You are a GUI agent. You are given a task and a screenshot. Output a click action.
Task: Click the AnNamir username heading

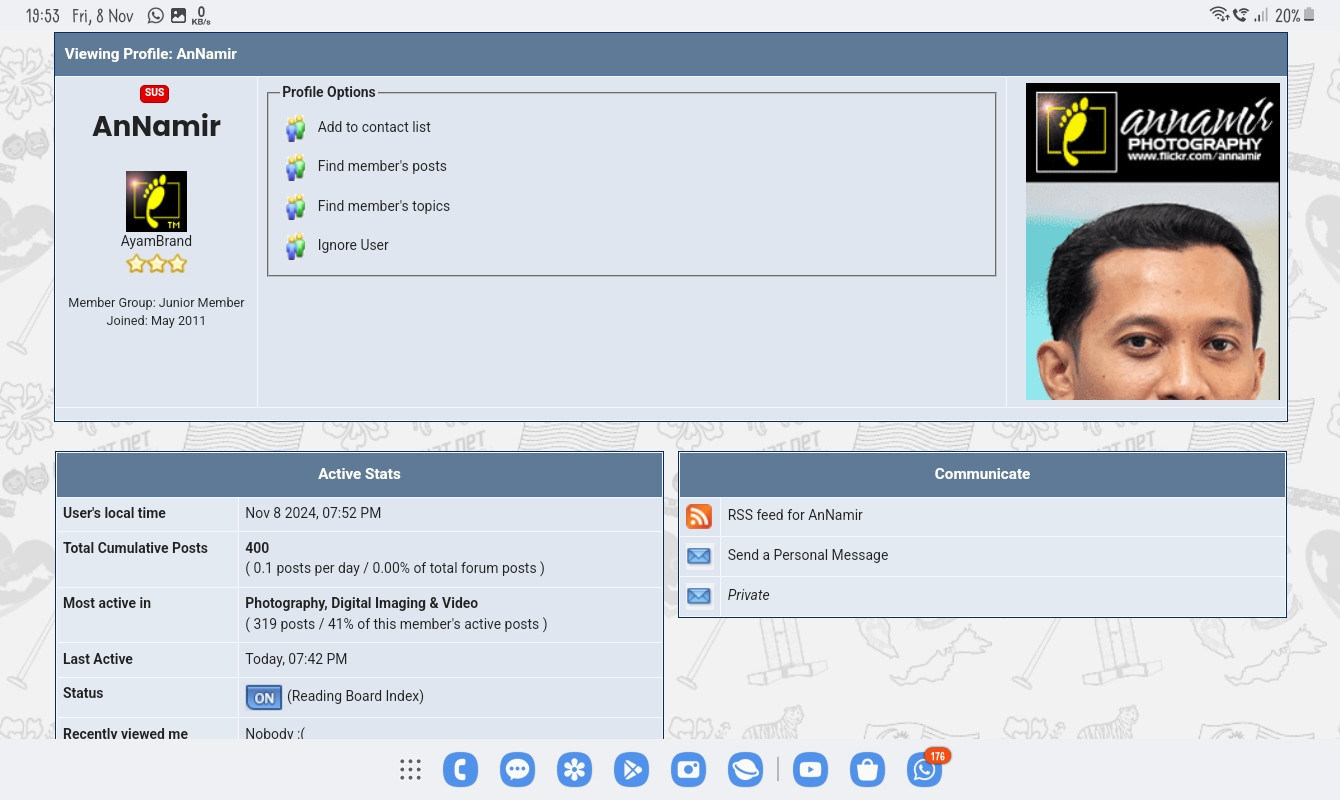click(156, 126)
